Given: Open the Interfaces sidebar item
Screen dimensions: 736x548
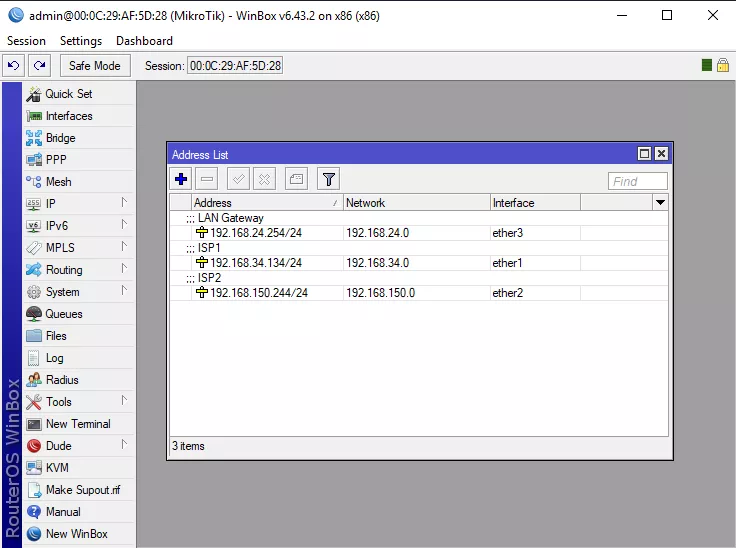Looking at the screenshot, I should tap(79, 116).
